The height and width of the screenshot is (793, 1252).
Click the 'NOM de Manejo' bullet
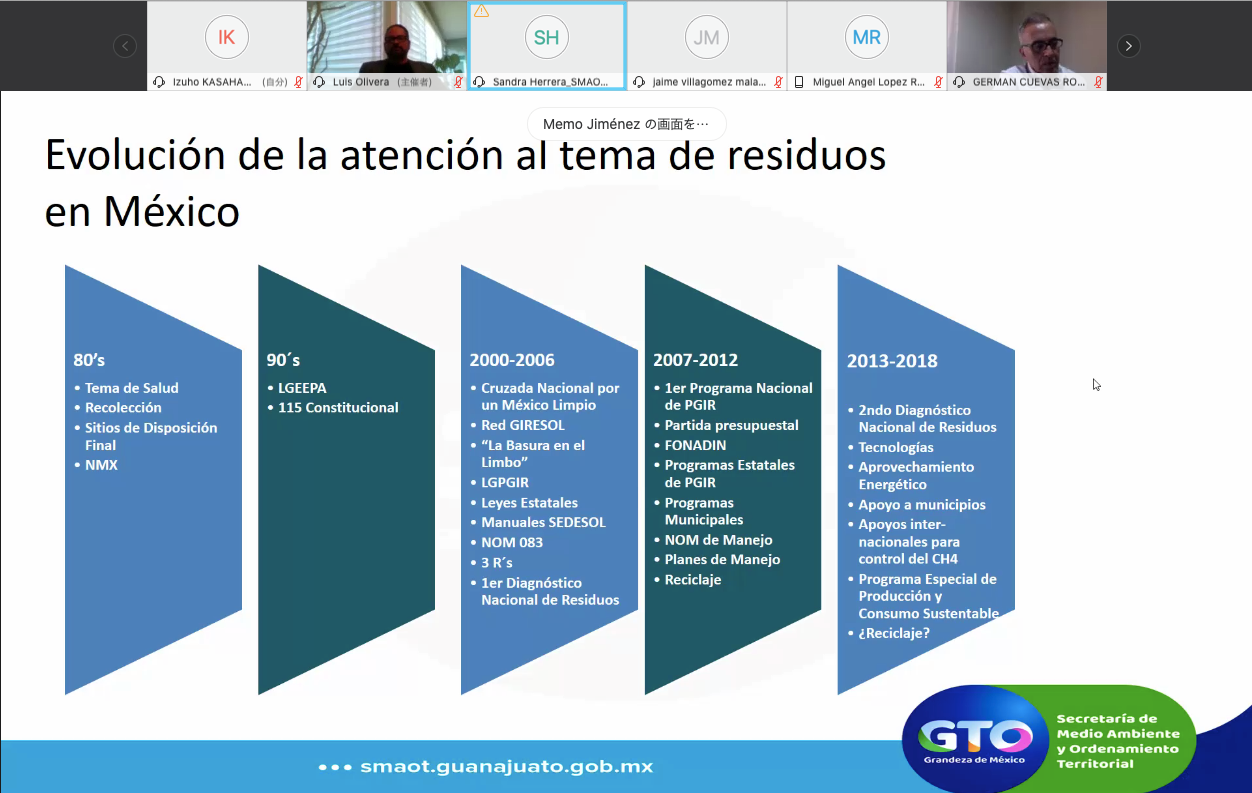point(719,540)
